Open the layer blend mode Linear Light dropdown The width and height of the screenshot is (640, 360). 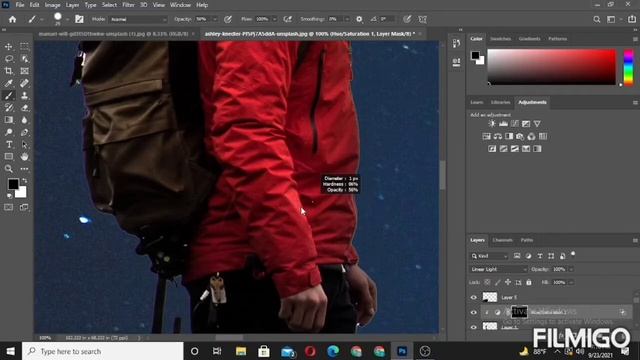498,269
